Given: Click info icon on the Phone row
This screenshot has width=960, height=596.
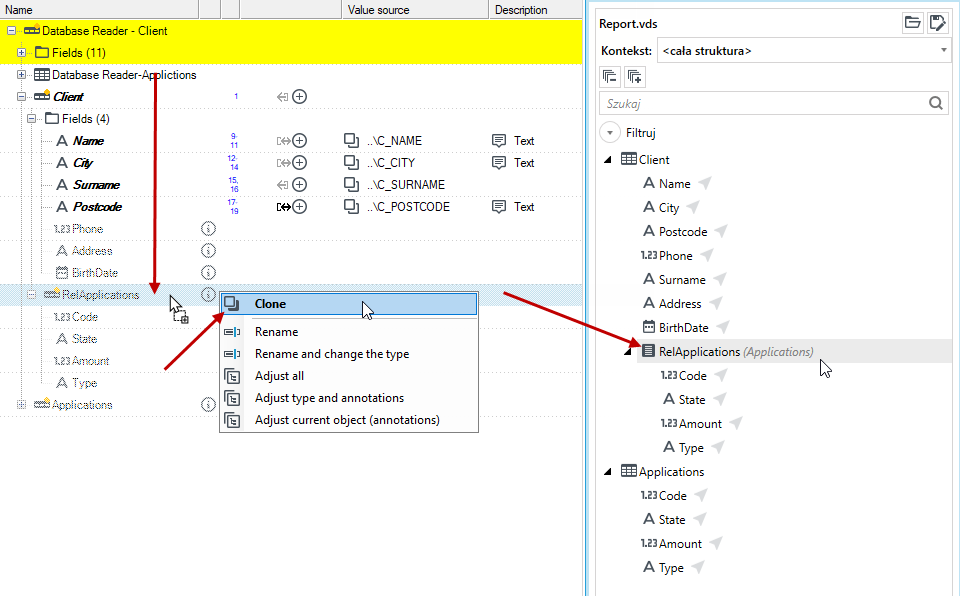Looking at the screenshot, I should pos(208,228).
